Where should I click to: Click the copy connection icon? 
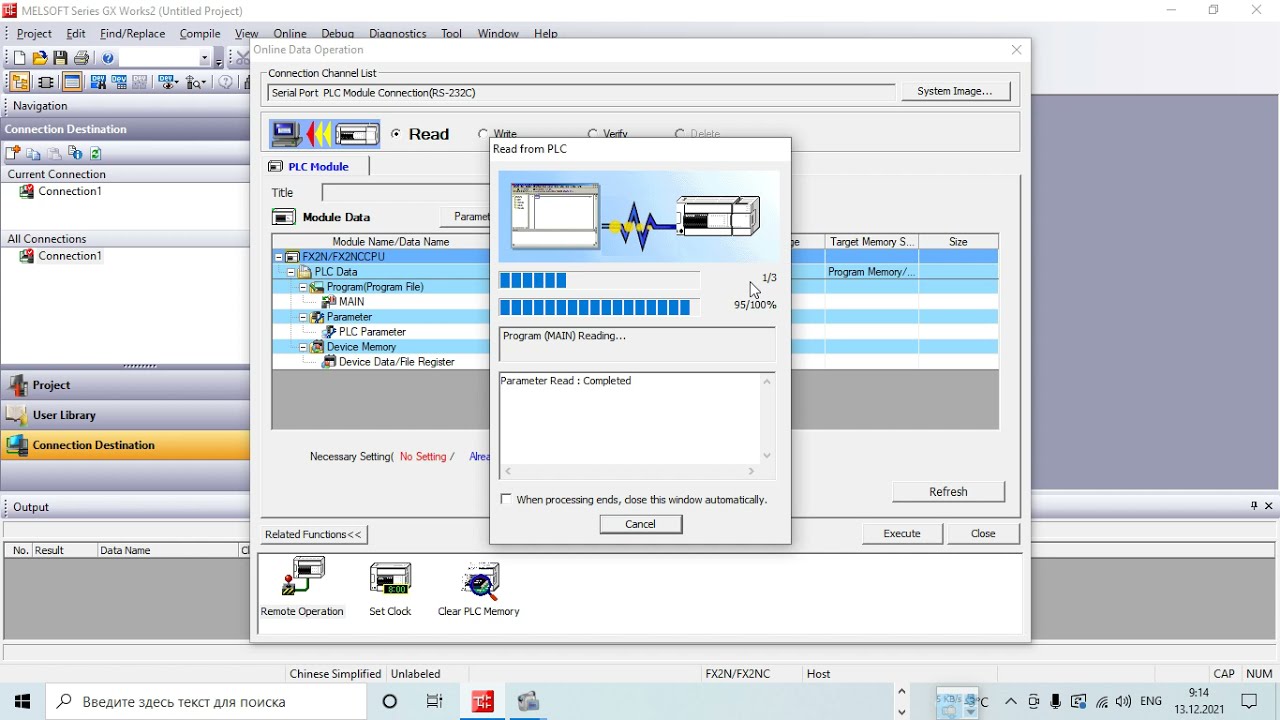tap(34, 153)
